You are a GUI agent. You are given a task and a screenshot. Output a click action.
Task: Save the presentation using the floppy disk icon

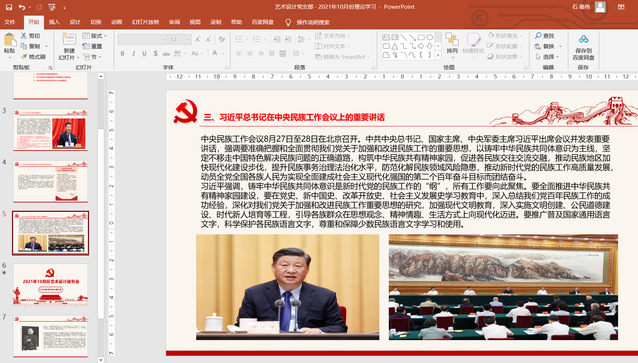(x=9, y=7)
